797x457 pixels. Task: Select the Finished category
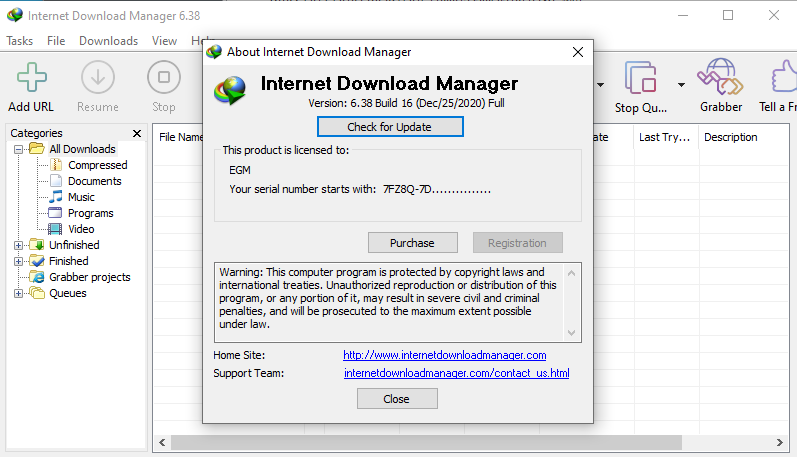click(x=69, y=261)
